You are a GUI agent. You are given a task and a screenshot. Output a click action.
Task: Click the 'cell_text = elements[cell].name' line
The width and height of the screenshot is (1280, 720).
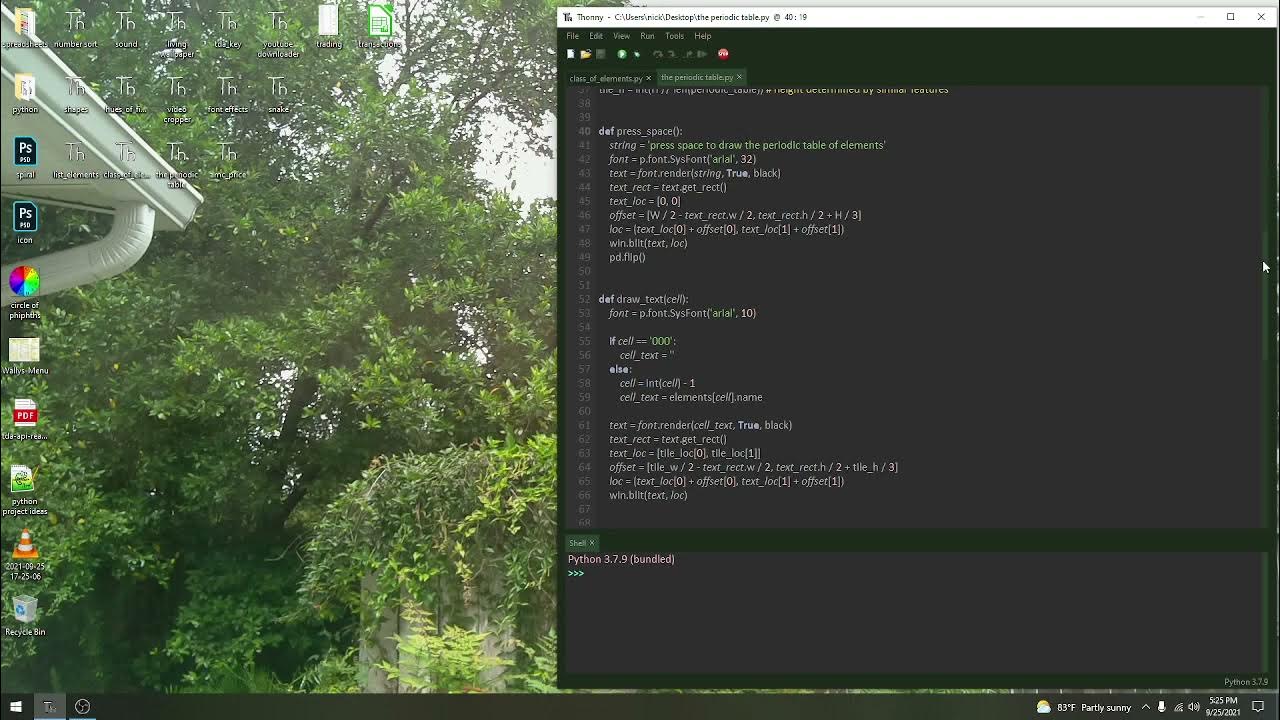pyautogui.click(x=691, y=397)
